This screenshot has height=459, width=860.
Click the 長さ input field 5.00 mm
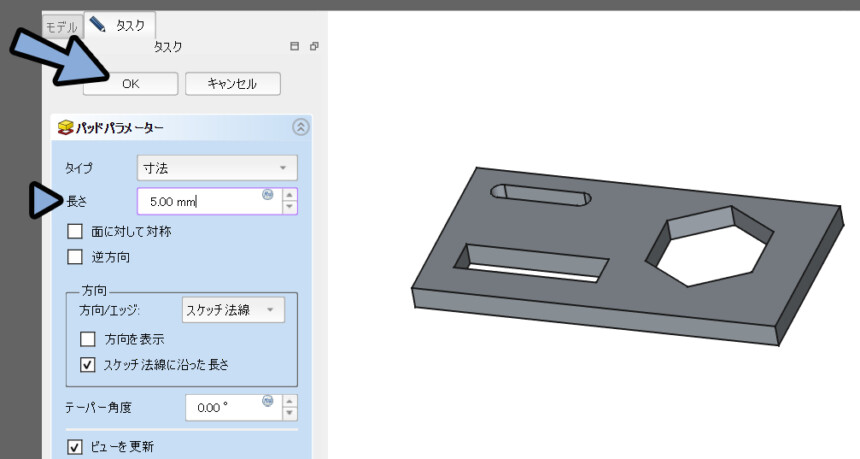click(x=209, y=201)
